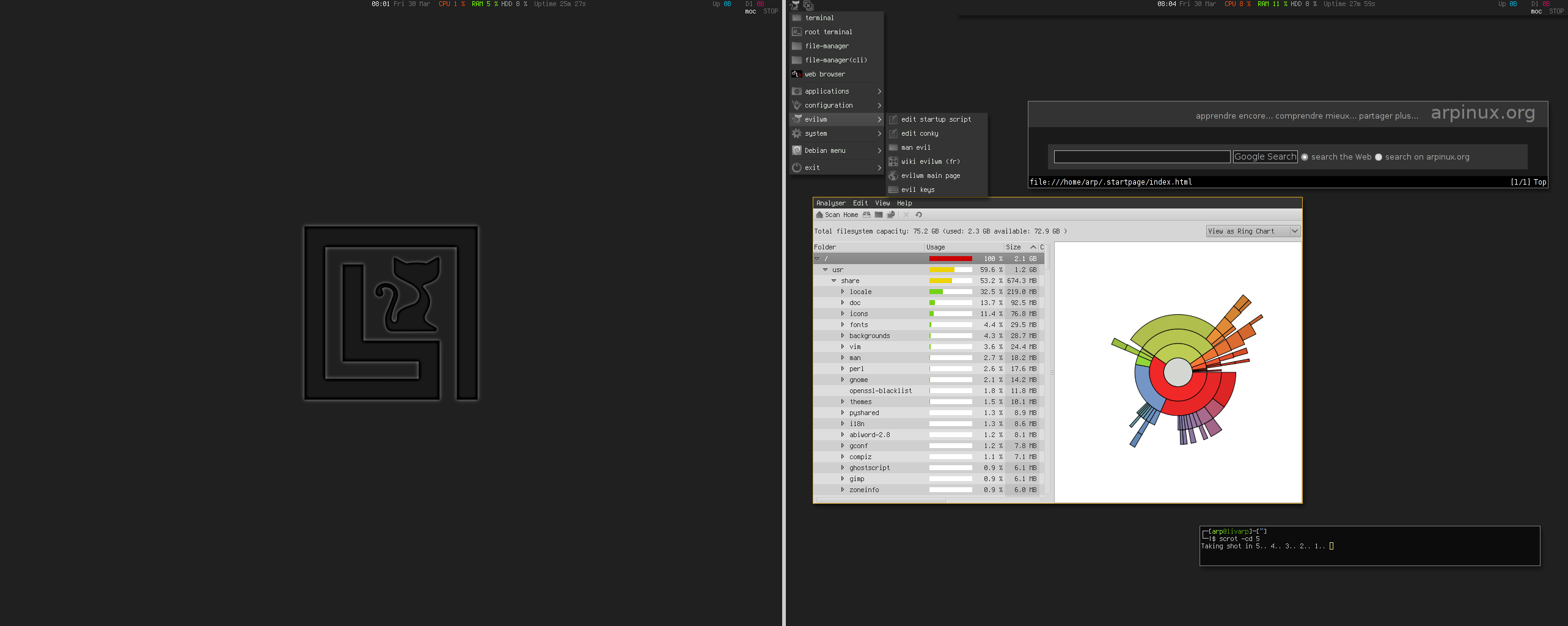Click the applications gear icon in the menu
Viewport: 1568px width, 626px height.
(x=797, y=91)
